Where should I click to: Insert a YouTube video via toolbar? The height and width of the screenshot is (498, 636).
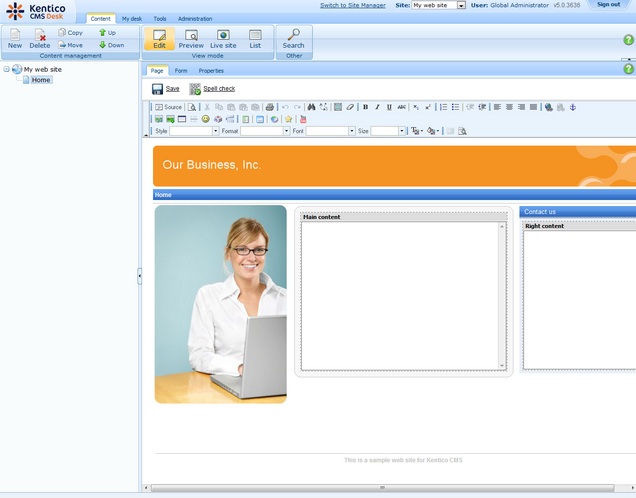point(303,119)
